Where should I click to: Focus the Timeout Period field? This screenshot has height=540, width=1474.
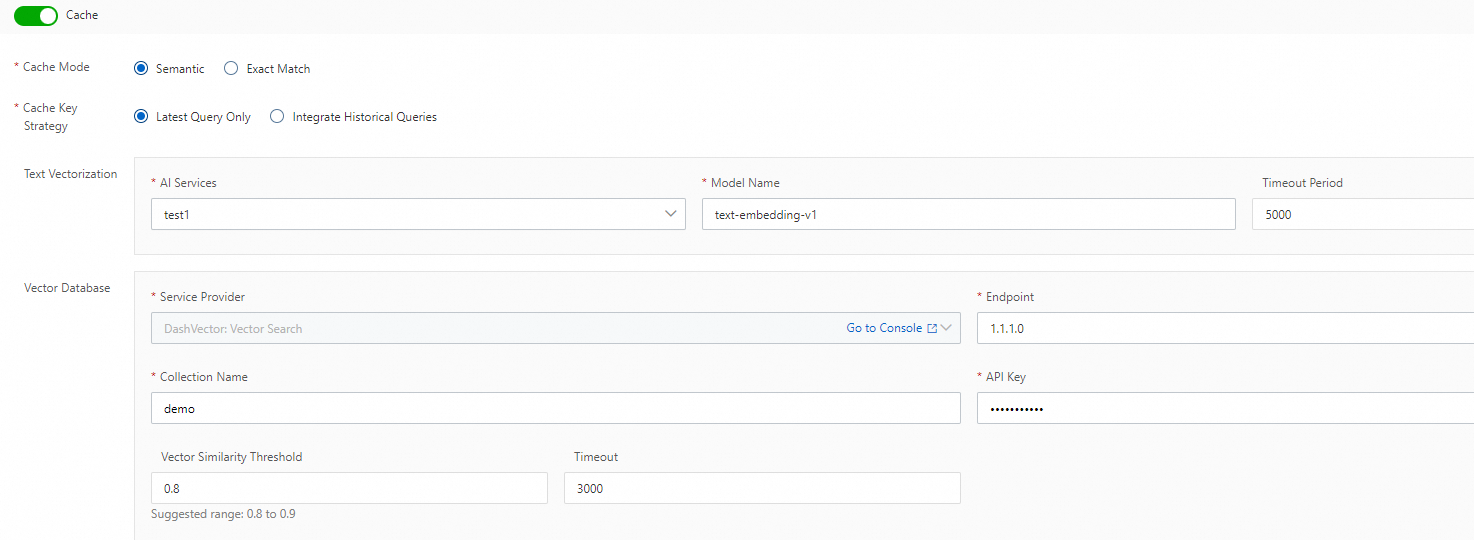[x=1360, y=214]
